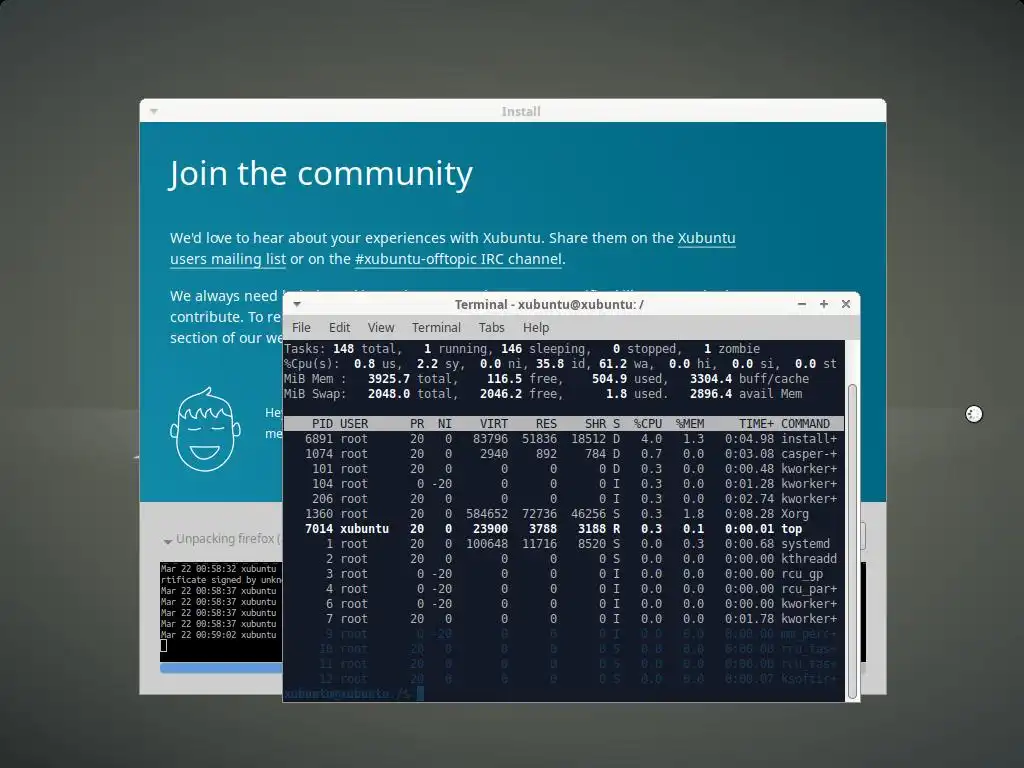
Task: Open the File menu in Terminal
Action: click(301, 327)
